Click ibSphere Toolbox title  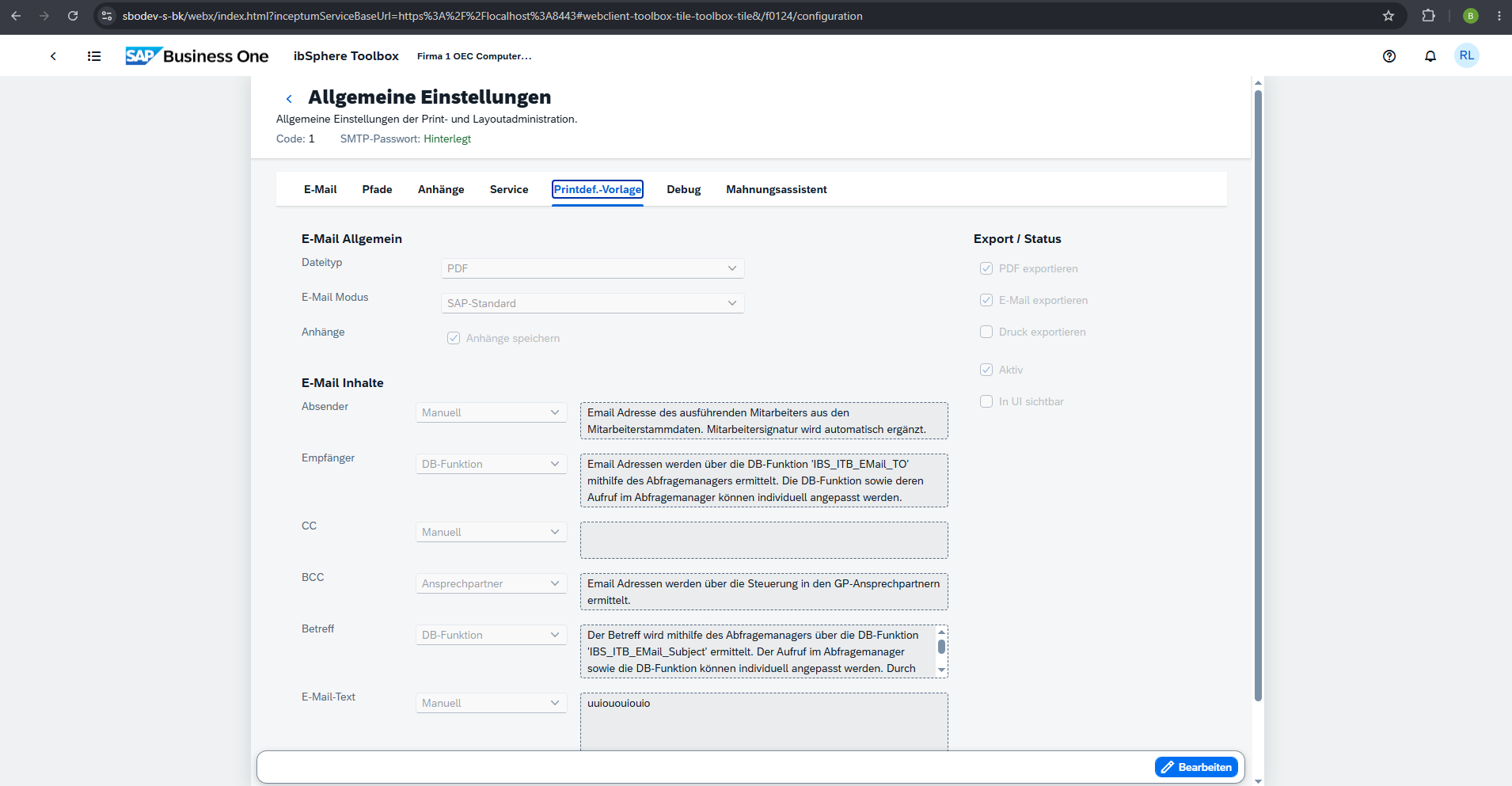[346, 56]
